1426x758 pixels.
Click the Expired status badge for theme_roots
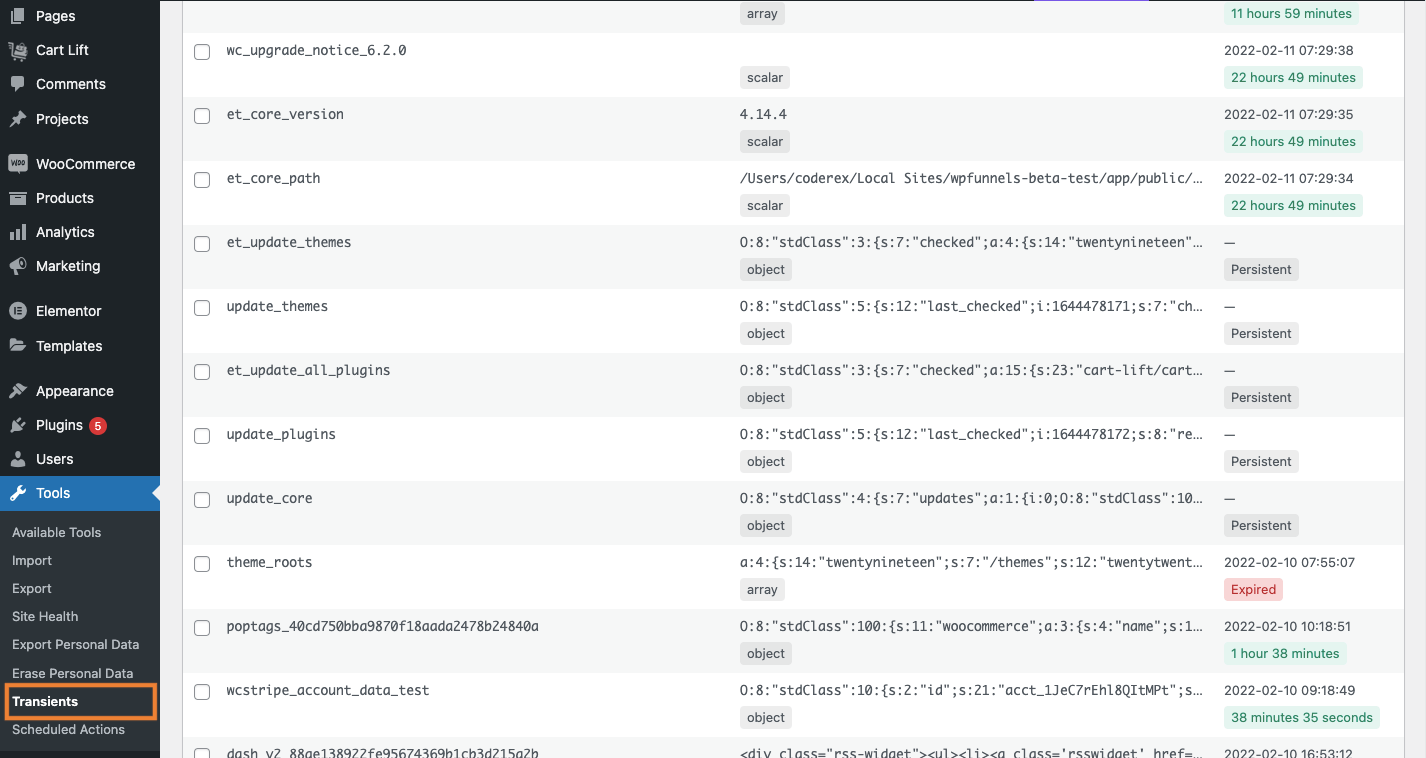[1254, 589]
